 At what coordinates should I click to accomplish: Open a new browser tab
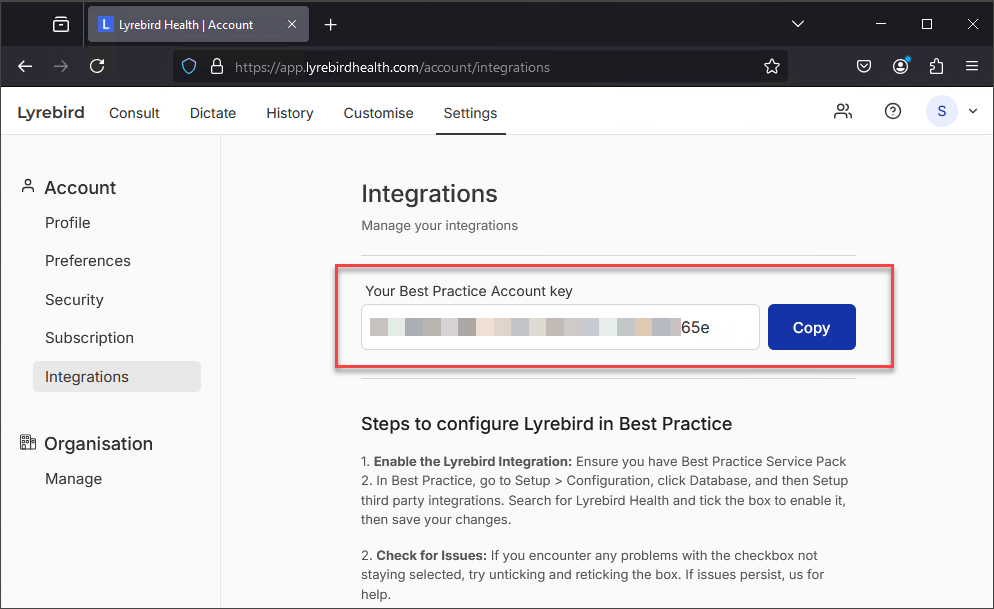[x=330, y=25]
